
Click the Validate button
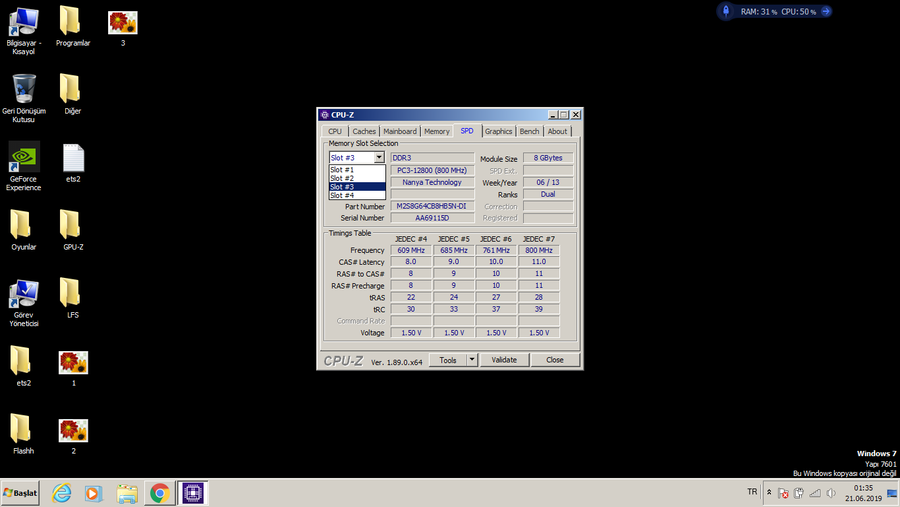pos(504,360)
